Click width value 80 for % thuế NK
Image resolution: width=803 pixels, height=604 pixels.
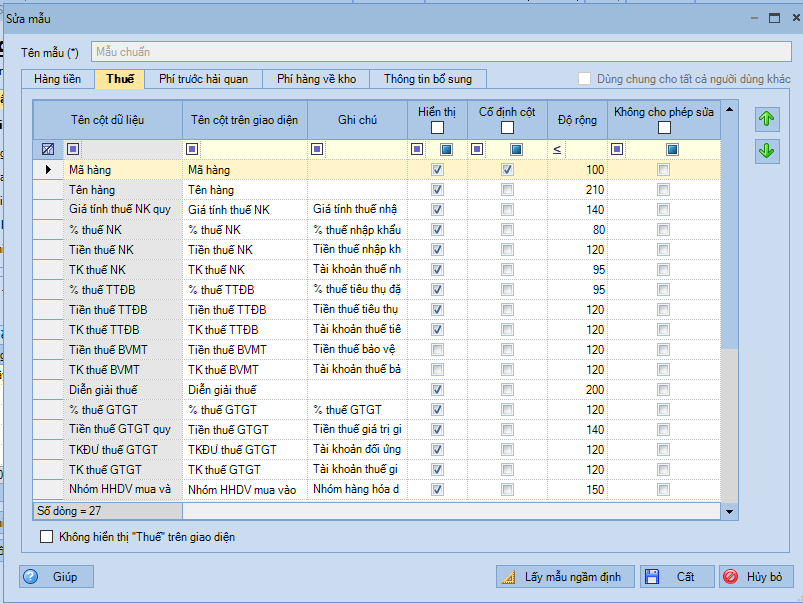577,230
